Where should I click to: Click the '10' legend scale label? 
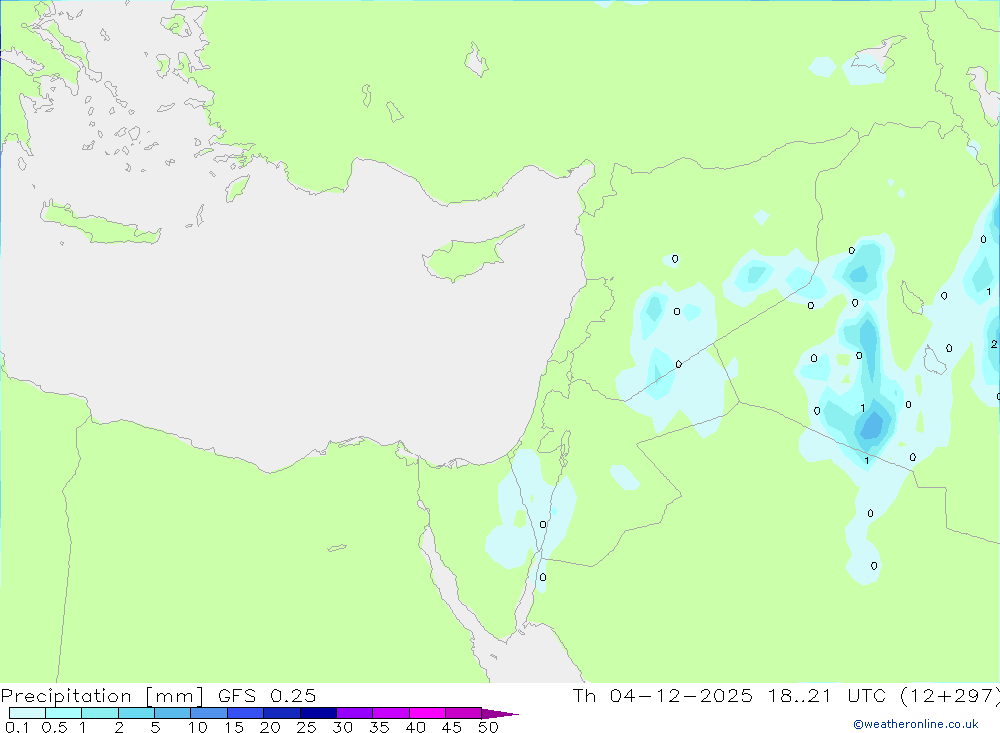(x=198, y=727)
